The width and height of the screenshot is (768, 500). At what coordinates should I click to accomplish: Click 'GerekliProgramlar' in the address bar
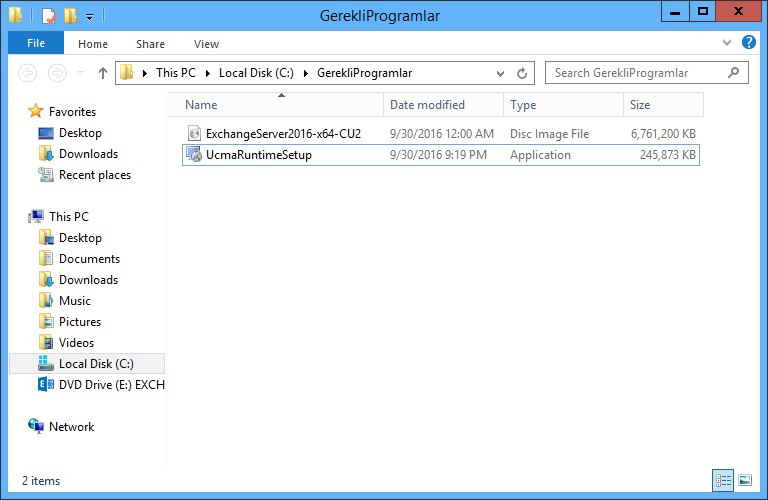tap(364, 73)
